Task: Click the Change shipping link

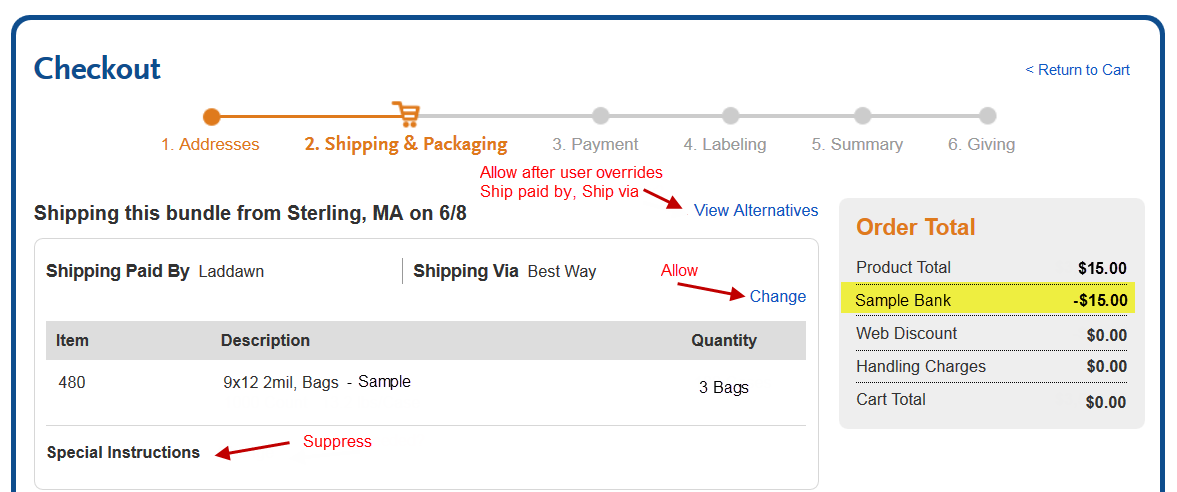Action: click(x=778, y=296)
